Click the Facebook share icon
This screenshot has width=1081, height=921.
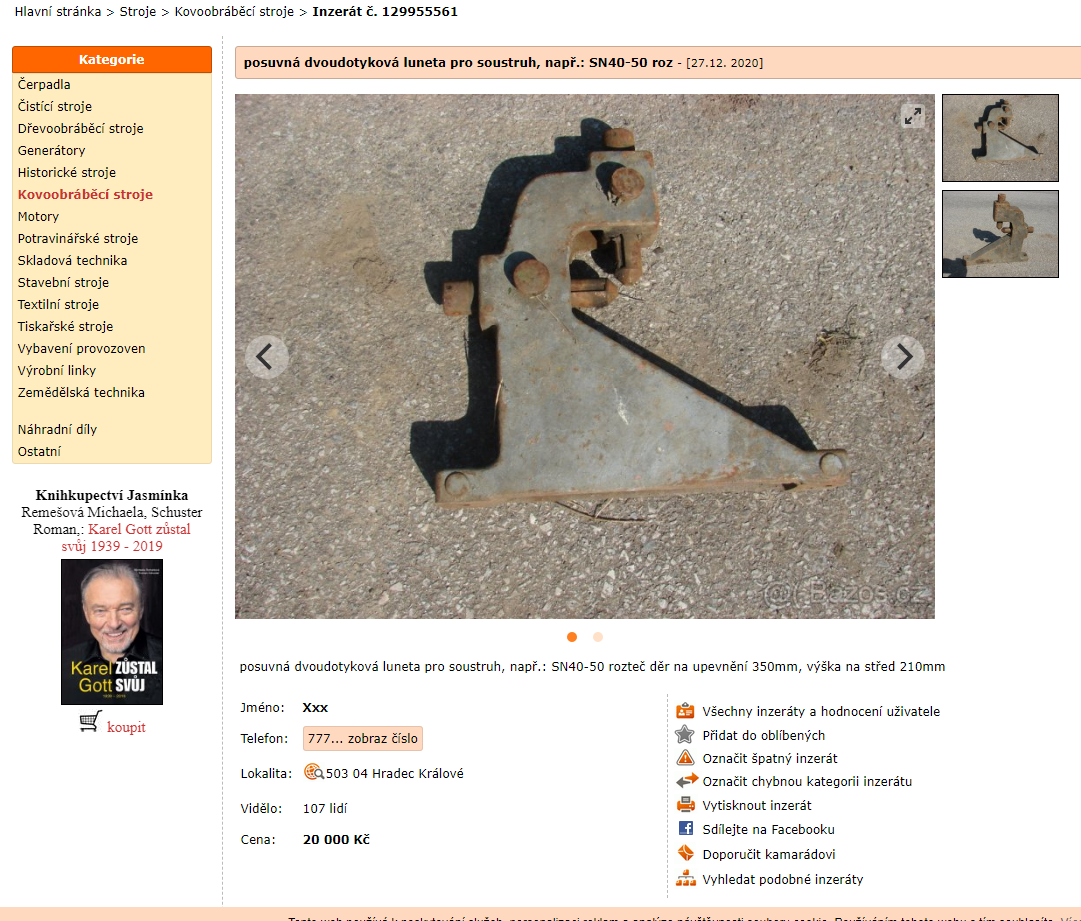(685, 829)
